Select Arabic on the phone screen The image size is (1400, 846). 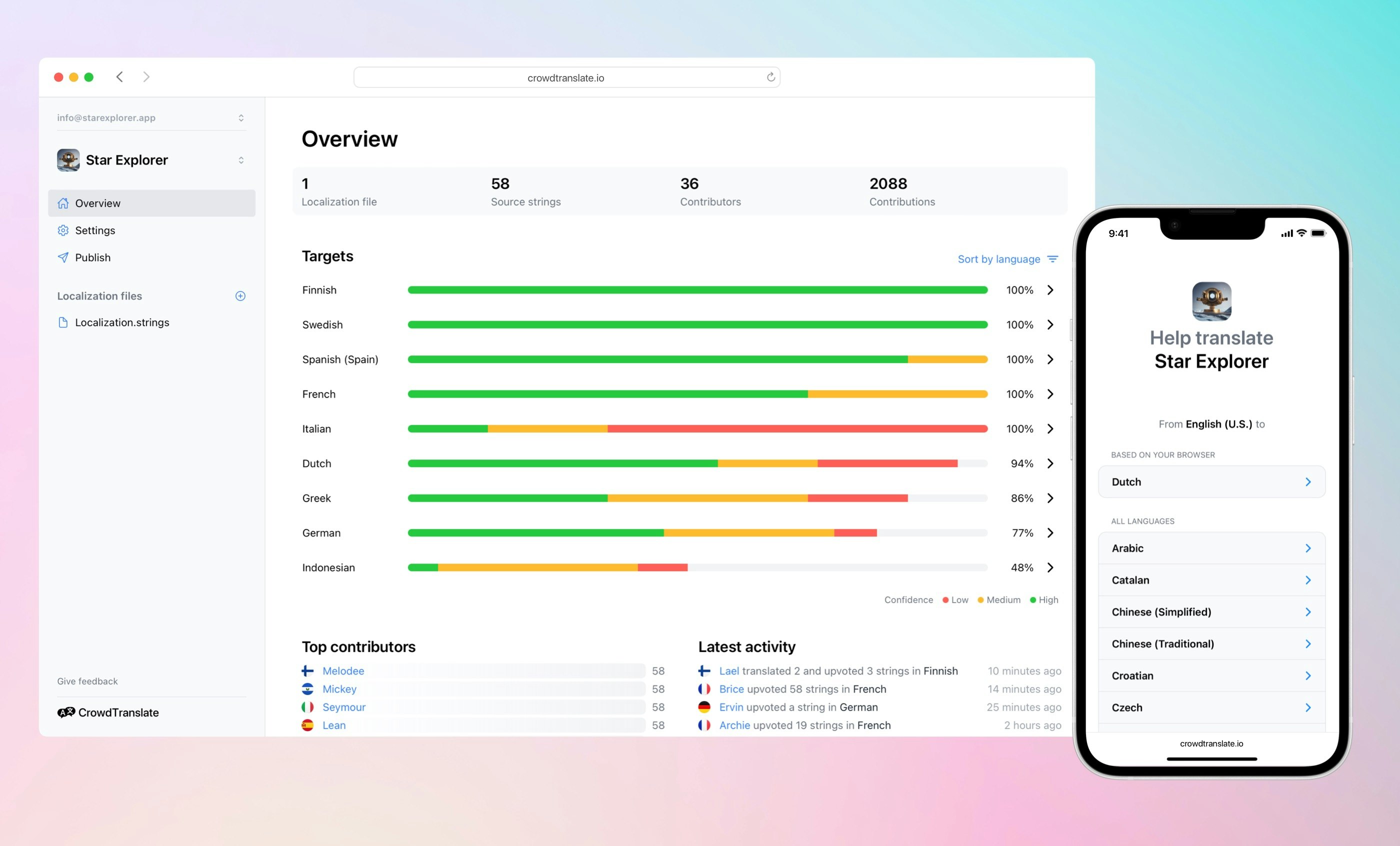pos(1211,547)
